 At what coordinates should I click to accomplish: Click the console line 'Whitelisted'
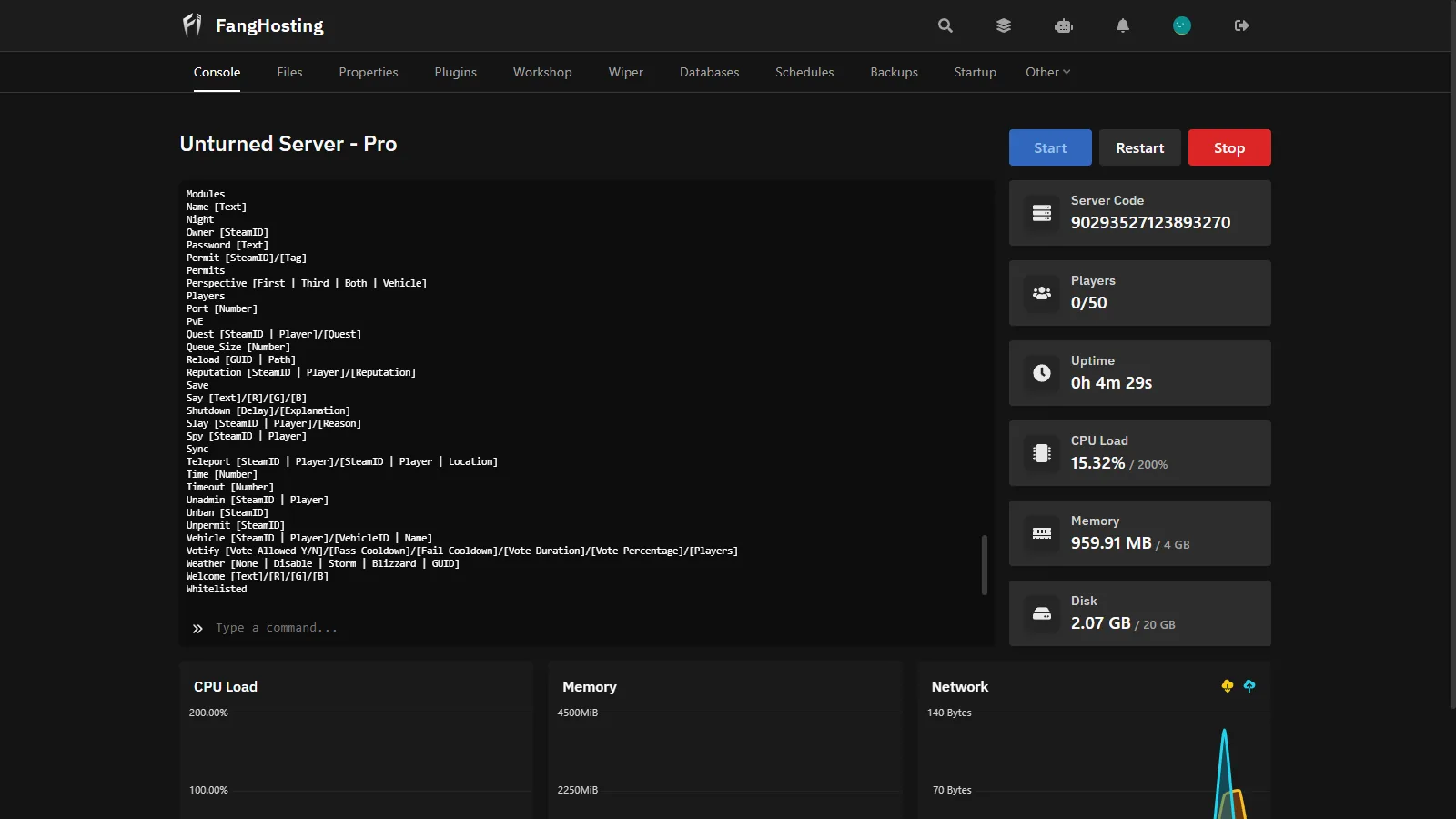(217, 589)
